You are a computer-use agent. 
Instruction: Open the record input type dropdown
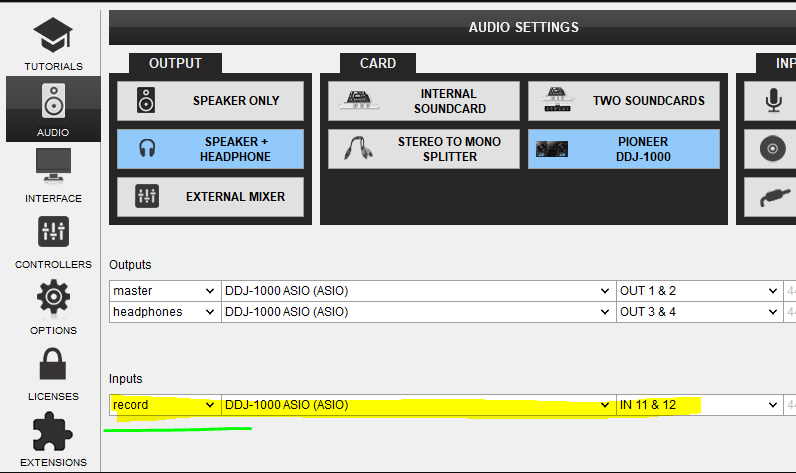pyautogui.click(x=165, y=405)
